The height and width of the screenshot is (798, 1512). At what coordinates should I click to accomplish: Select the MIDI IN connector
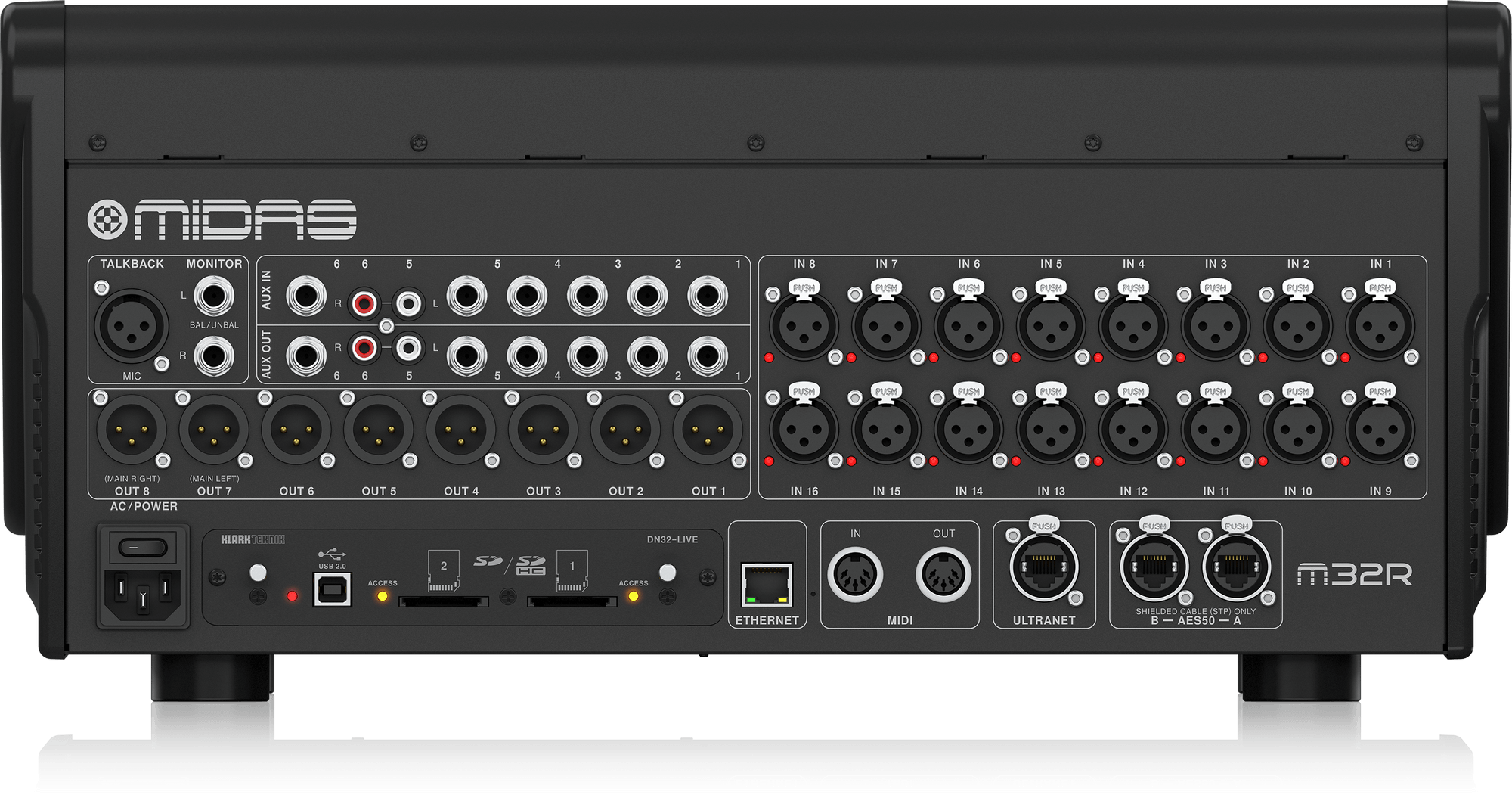[855, 576]
